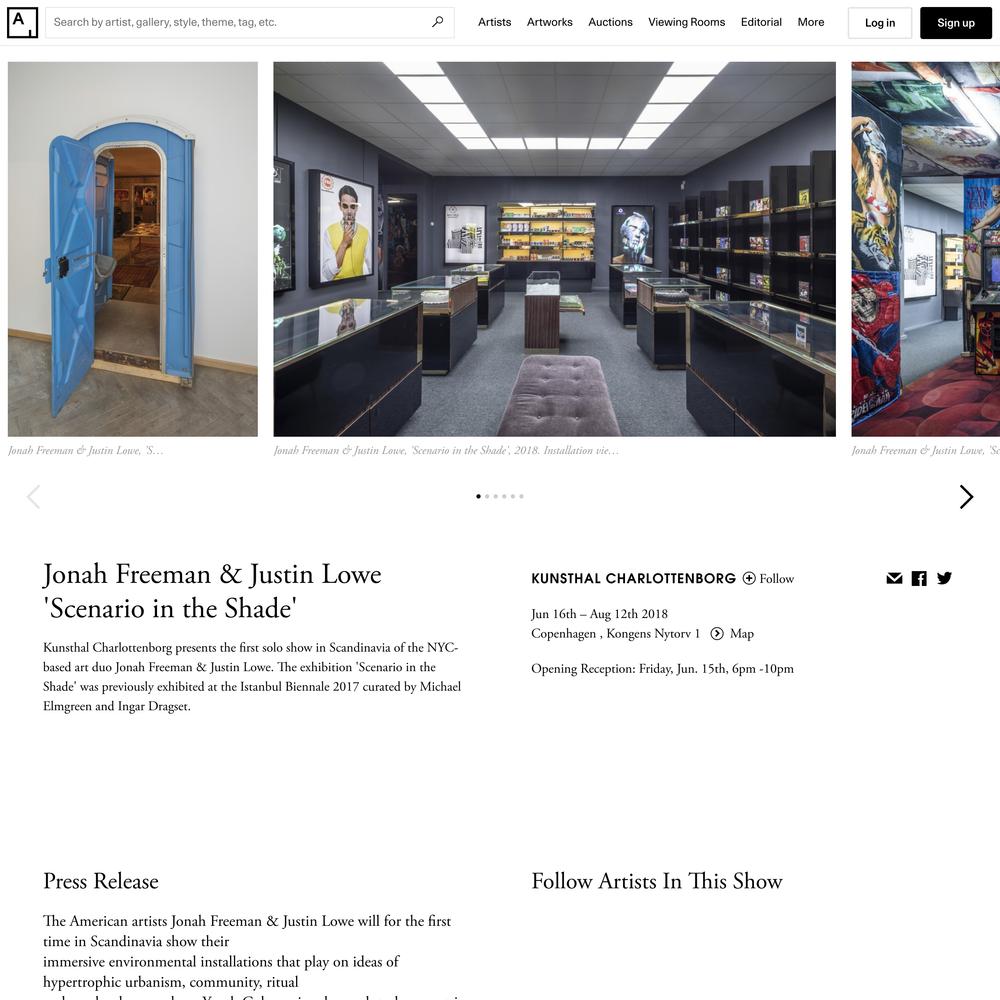The image size is (1000, 1000).
Task: Open the Artists menu item
Action: click(494, 22)
